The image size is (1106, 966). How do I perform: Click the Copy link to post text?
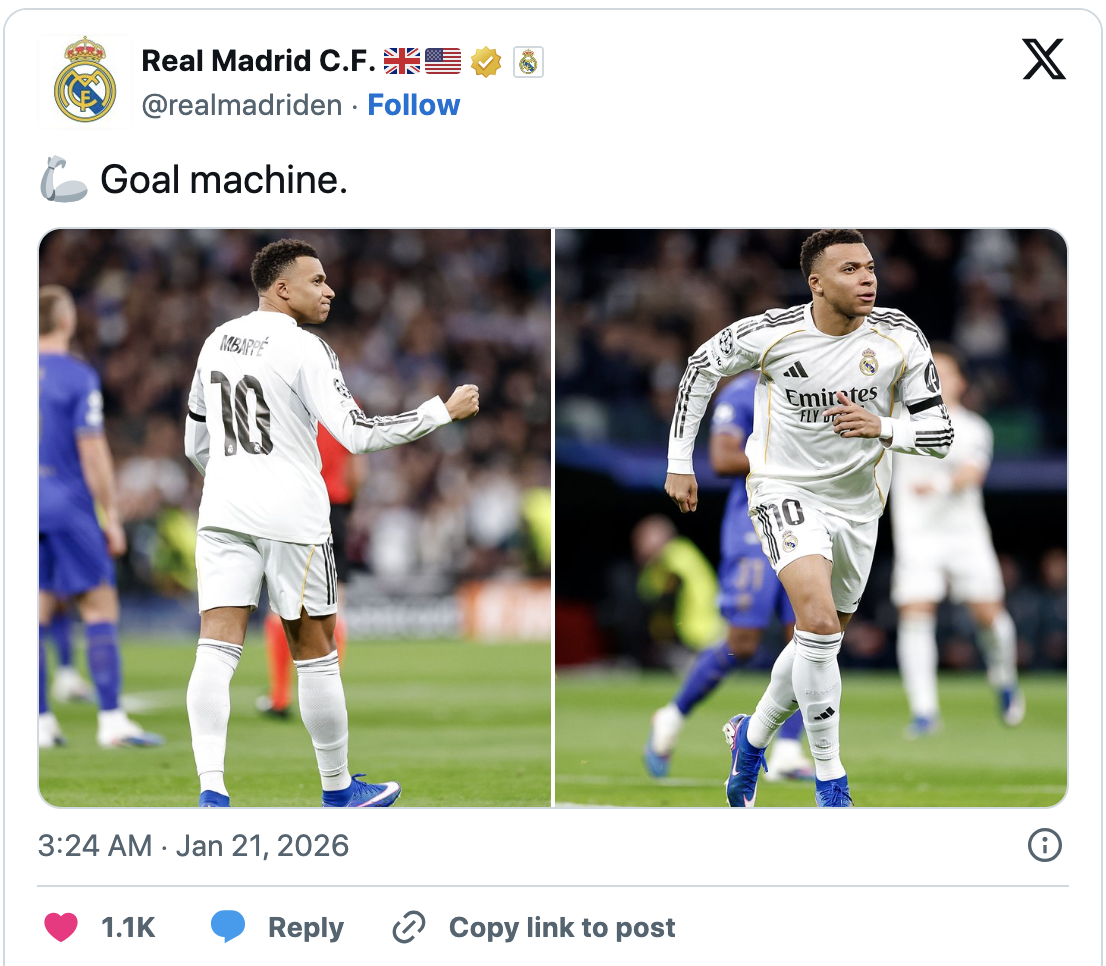click(x=562, y=927)
